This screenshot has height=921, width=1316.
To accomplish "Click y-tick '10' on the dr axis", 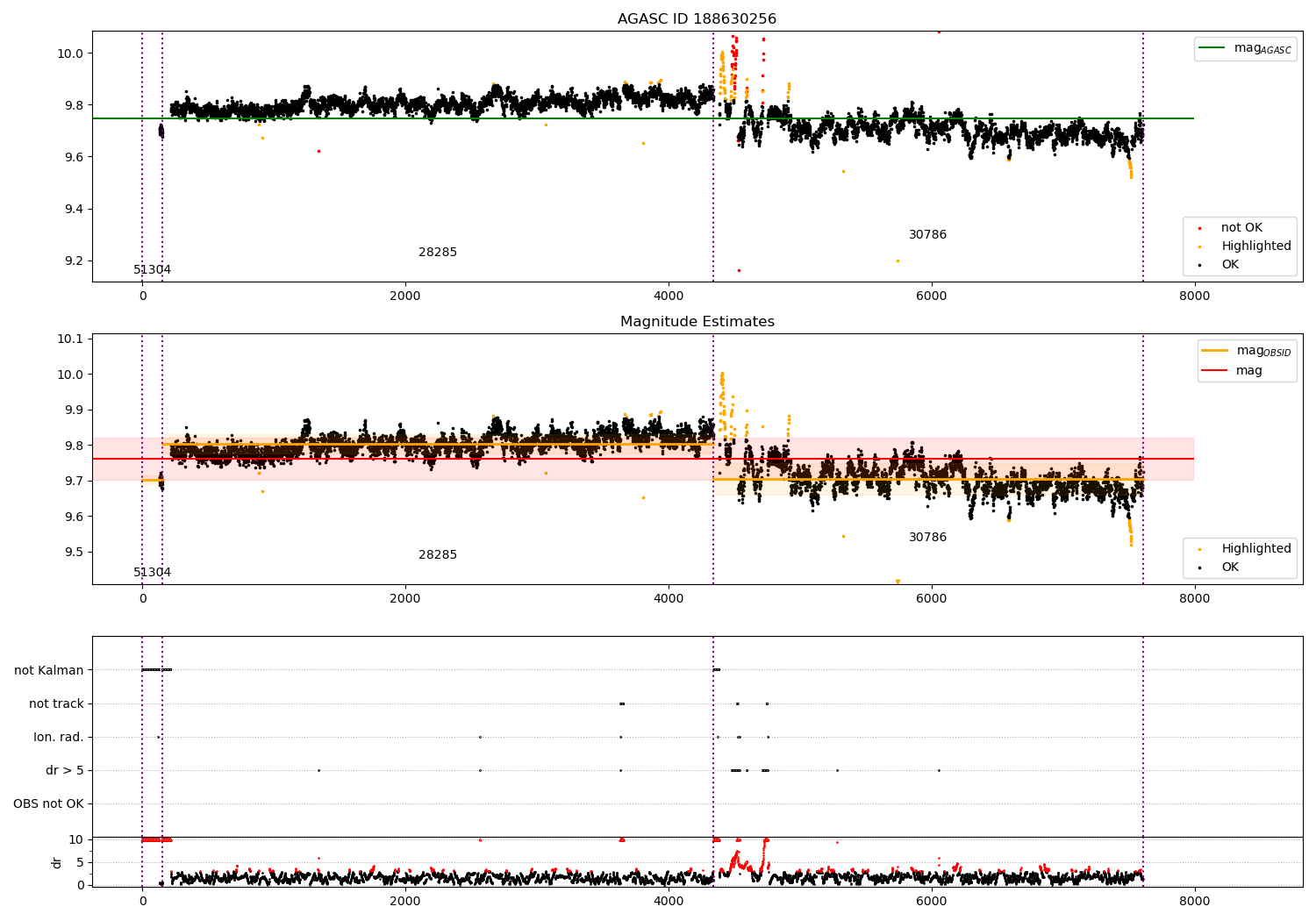I will tap(76, 839).
